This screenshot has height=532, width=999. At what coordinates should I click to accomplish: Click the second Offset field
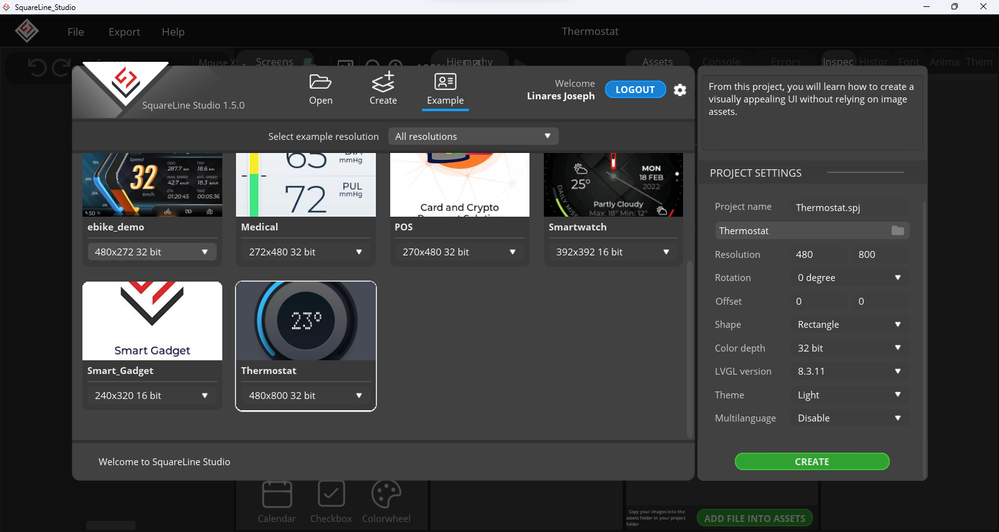coord(880,301)
